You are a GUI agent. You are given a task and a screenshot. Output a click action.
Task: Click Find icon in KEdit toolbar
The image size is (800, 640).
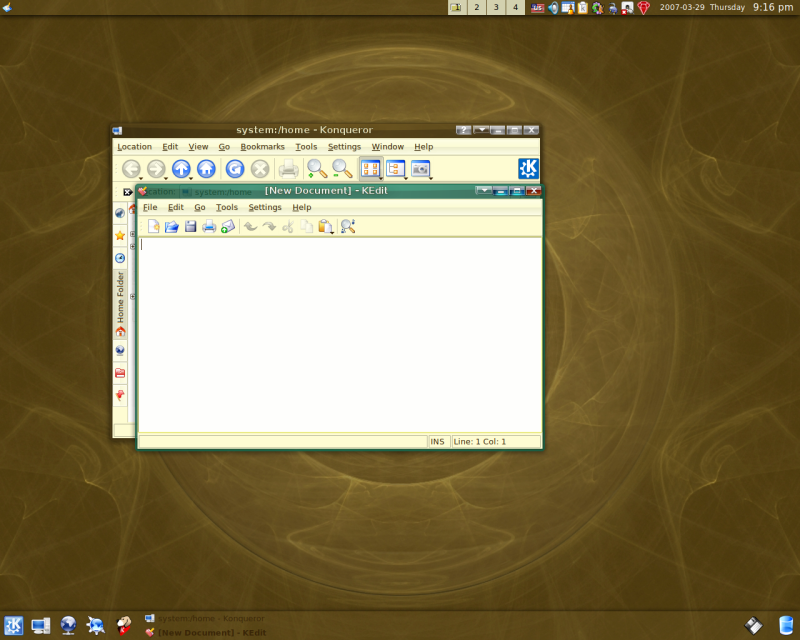coord(348,226)
